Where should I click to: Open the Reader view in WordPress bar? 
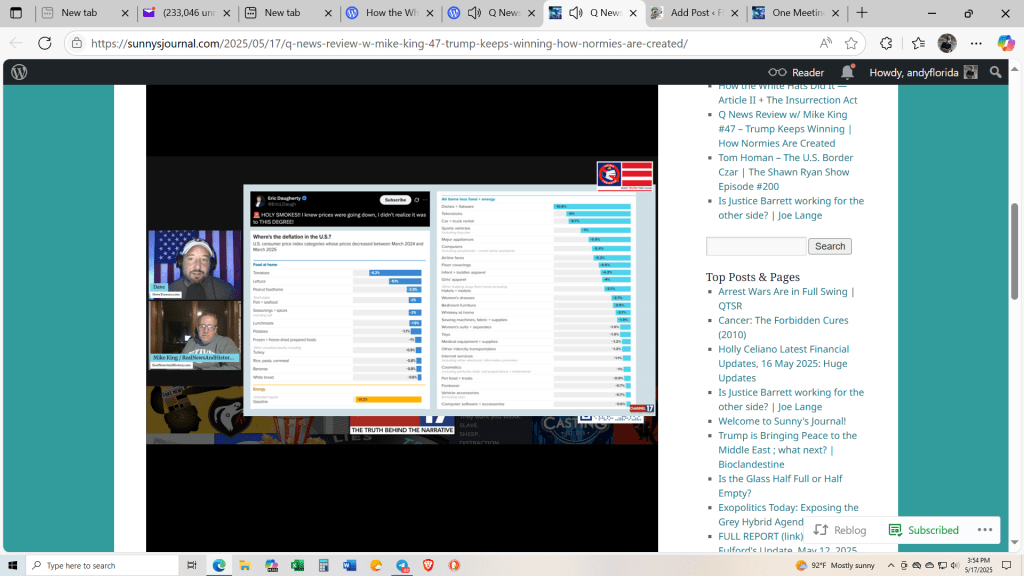tap(796, 72)
